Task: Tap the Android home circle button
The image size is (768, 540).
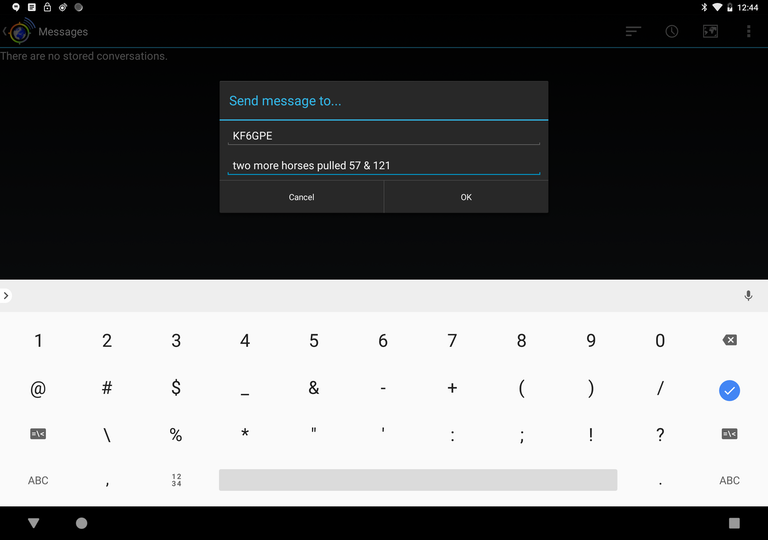Action: pos(81,523)
